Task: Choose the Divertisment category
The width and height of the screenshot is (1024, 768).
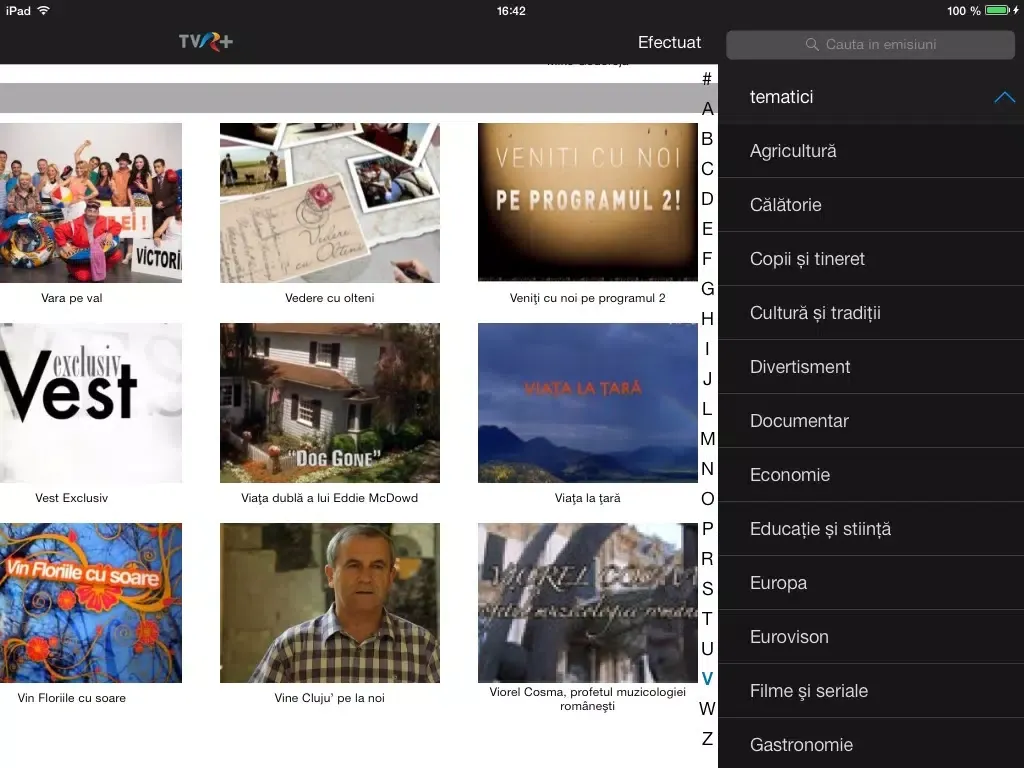Action: (871, 367)
